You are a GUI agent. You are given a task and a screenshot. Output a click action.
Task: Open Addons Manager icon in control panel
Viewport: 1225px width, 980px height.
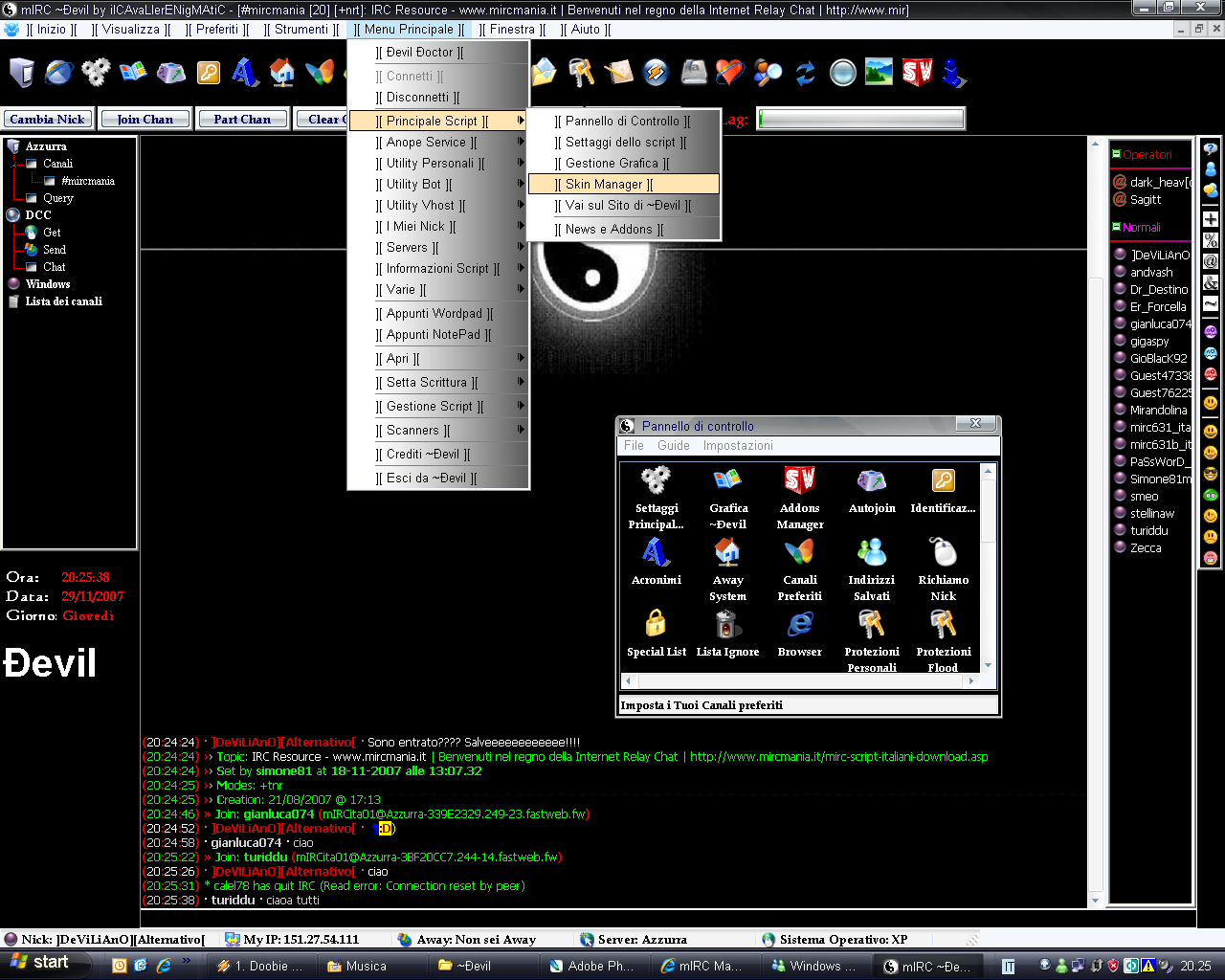pos(799,480)
